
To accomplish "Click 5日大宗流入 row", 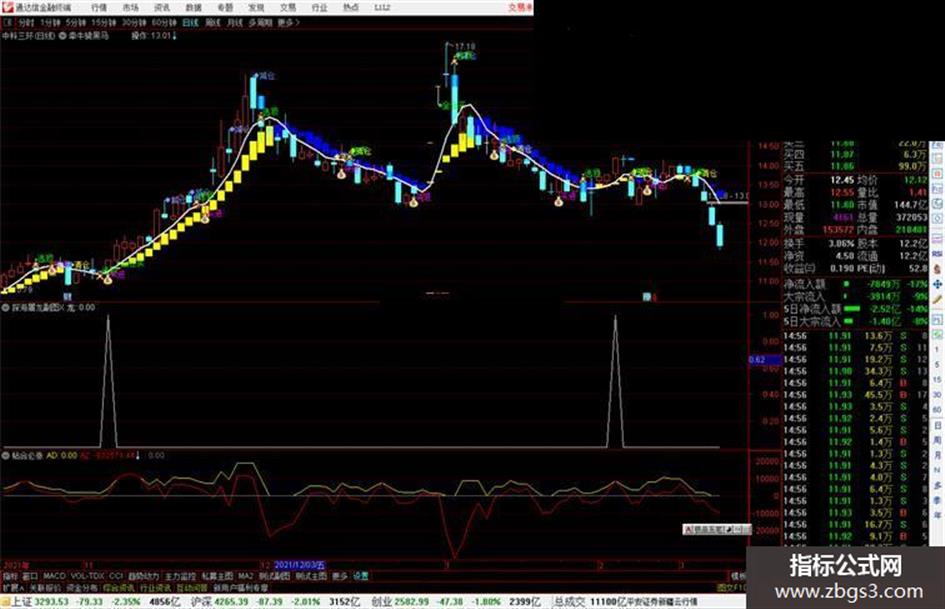I will [x=856, y=321].
